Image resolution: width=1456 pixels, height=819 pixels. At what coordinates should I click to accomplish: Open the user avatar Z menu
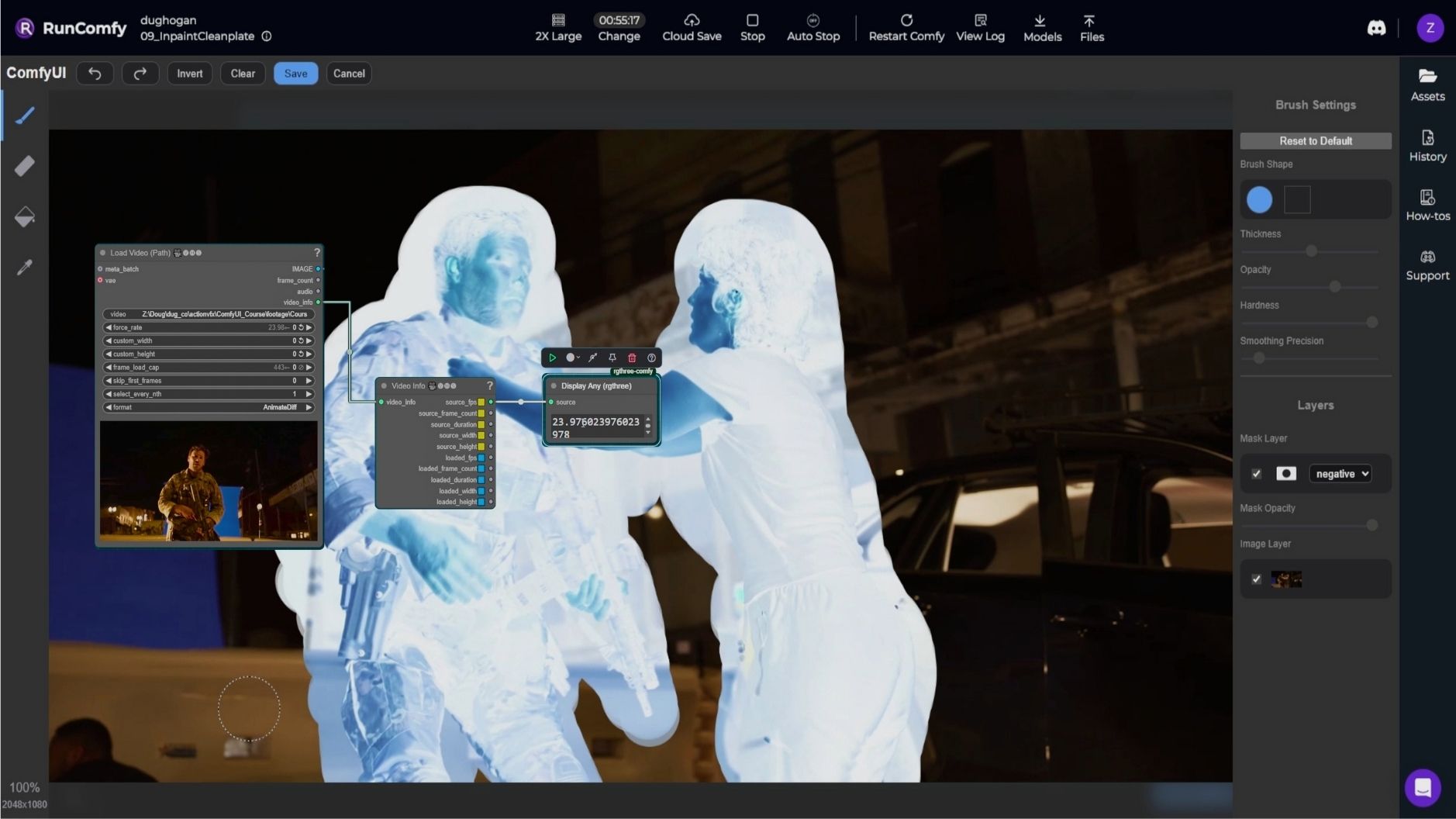(1430, 29)
